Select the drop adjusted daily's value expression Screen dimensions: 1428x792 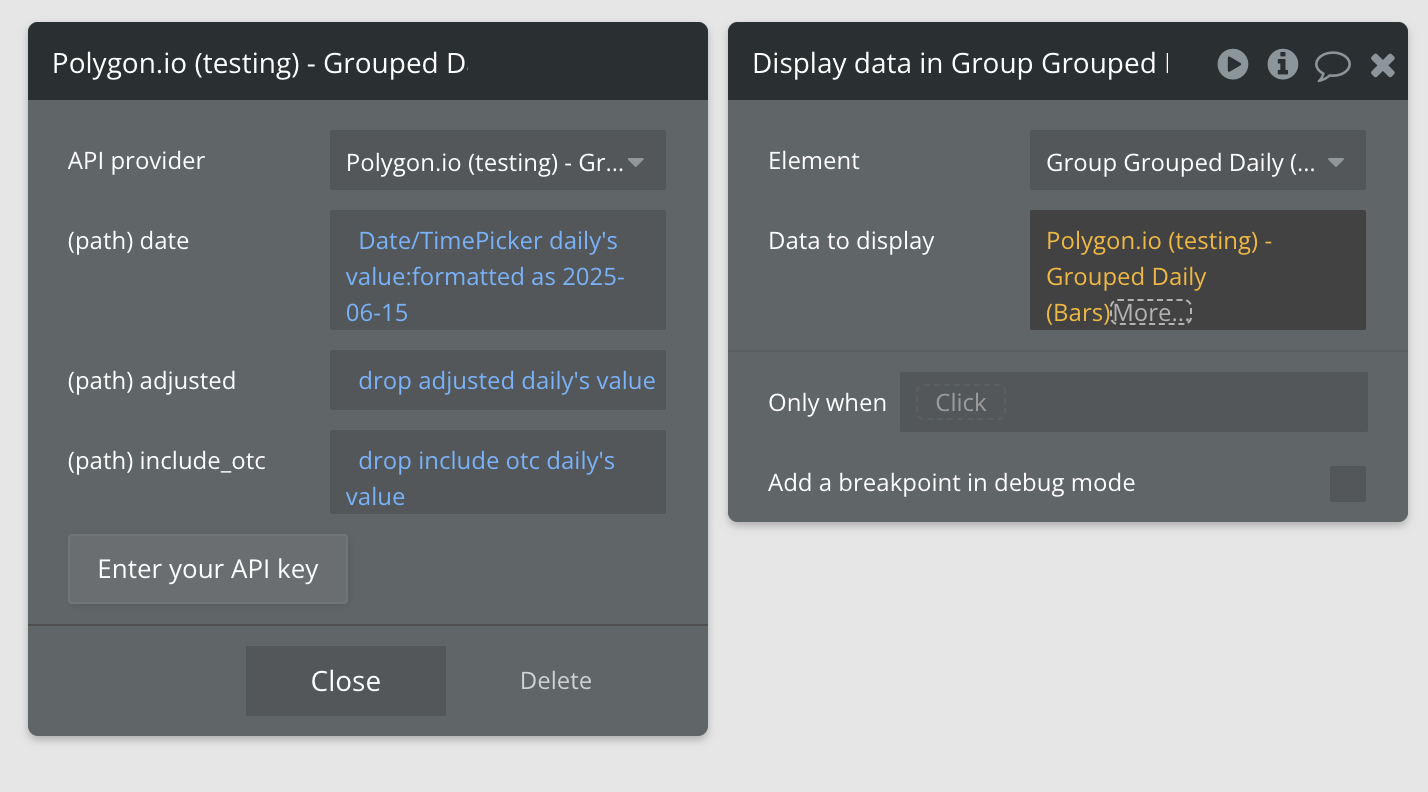tap(506, 381)
